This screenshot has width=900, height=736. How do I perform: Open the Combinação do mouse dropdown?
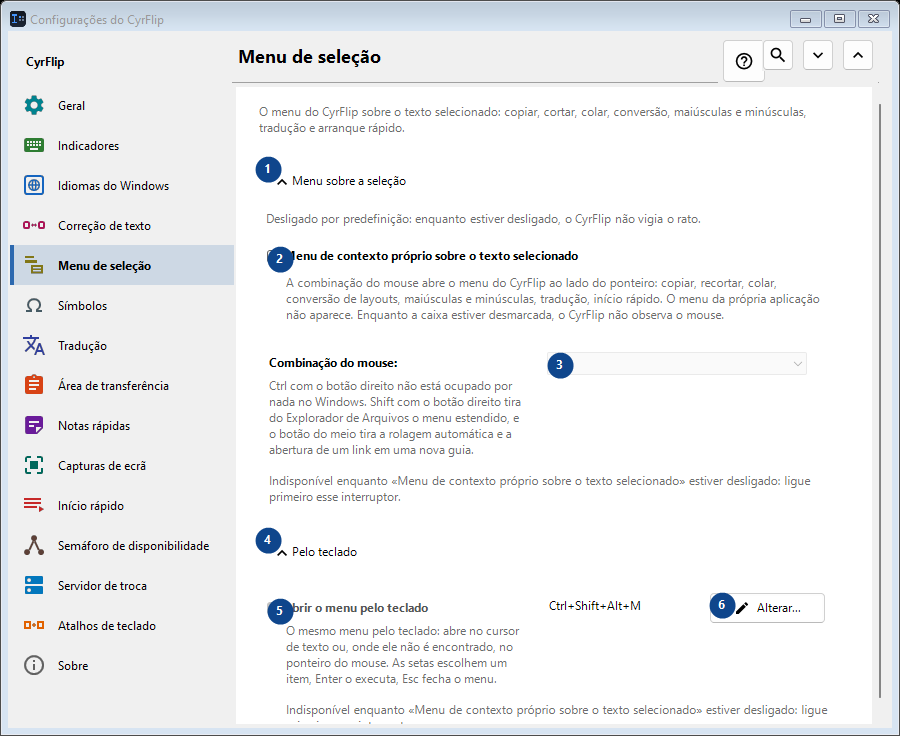[677, 363]
